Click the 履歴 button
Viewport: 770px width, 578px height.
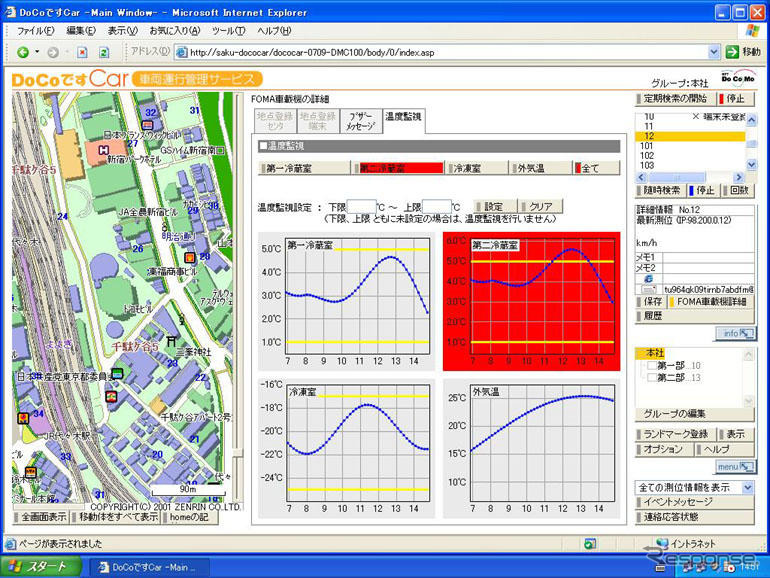pyautogui.click(x=694, y=316)
